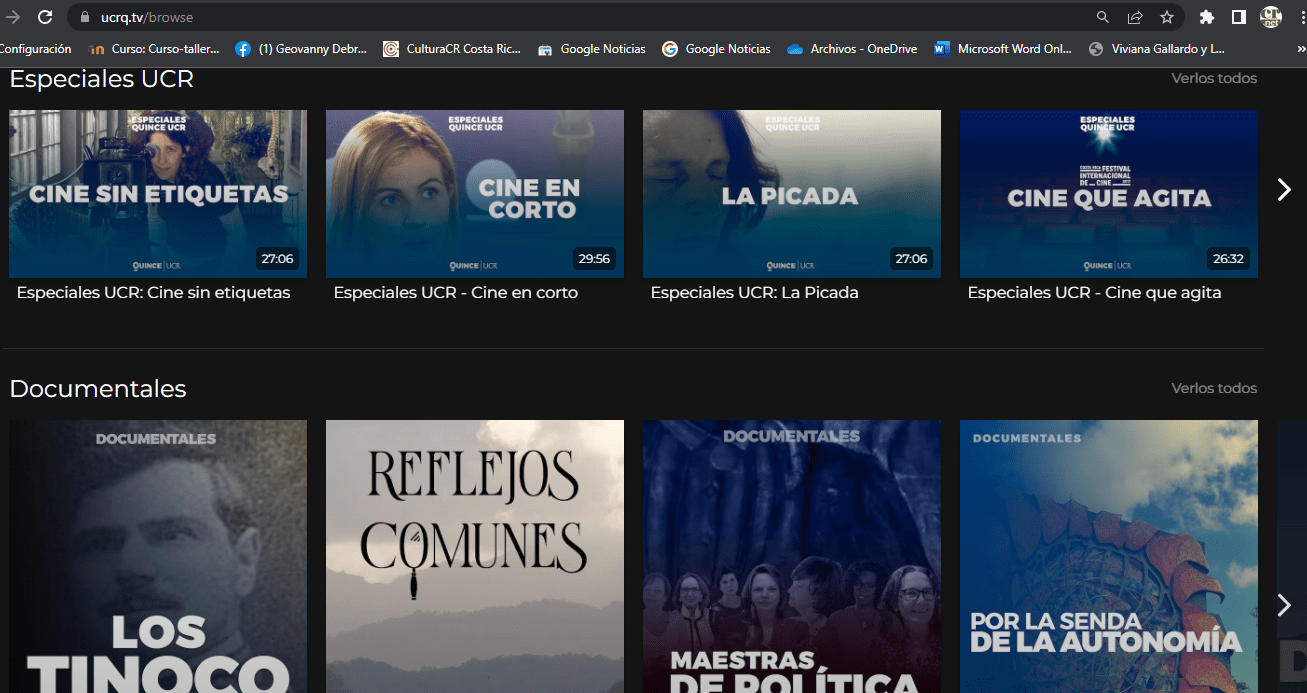Viewport: 1307px width, 693px height.
Task: Click title Especiales UCR - Cine en corto
Action: point(456,293)
